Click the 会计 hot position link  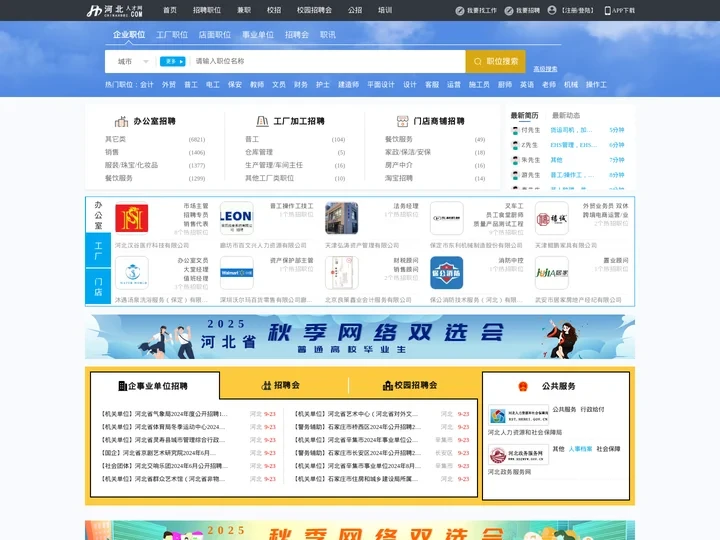click(x=147, y=85)
